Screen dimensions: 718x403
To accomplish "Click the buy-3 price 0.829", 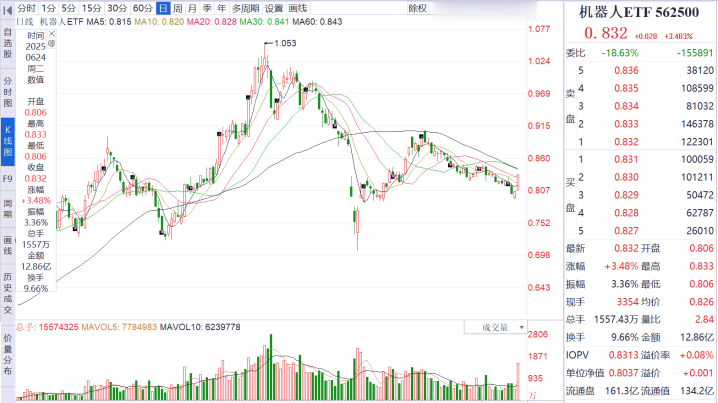I will pos(626,195).
